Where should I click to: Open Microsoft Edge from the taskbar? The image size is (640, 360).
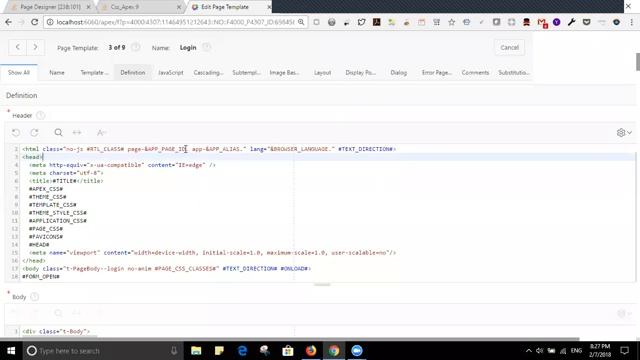click(x=242, y=351)
